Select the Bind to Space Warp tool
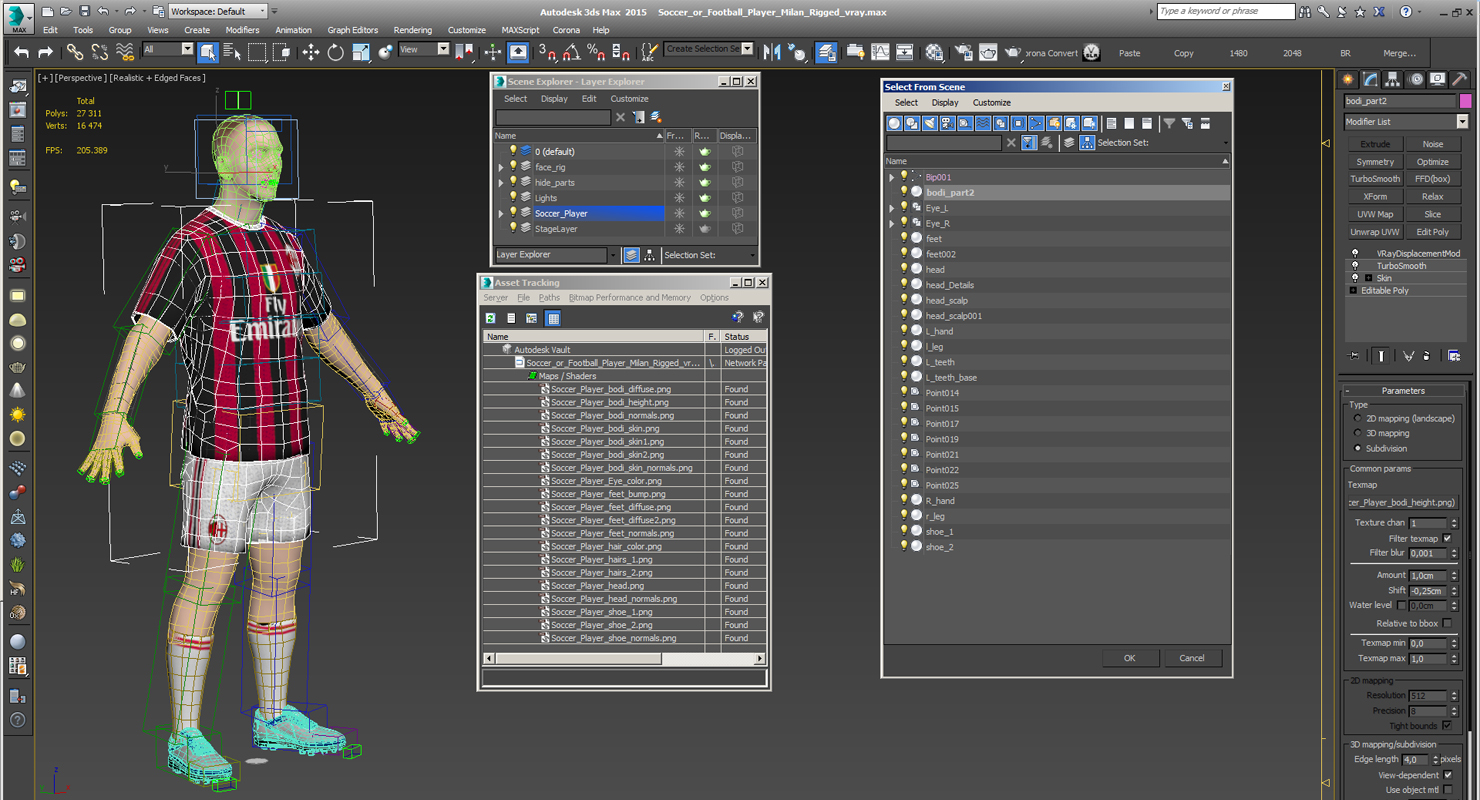The image size is (1480, 800). pos(125,52)
